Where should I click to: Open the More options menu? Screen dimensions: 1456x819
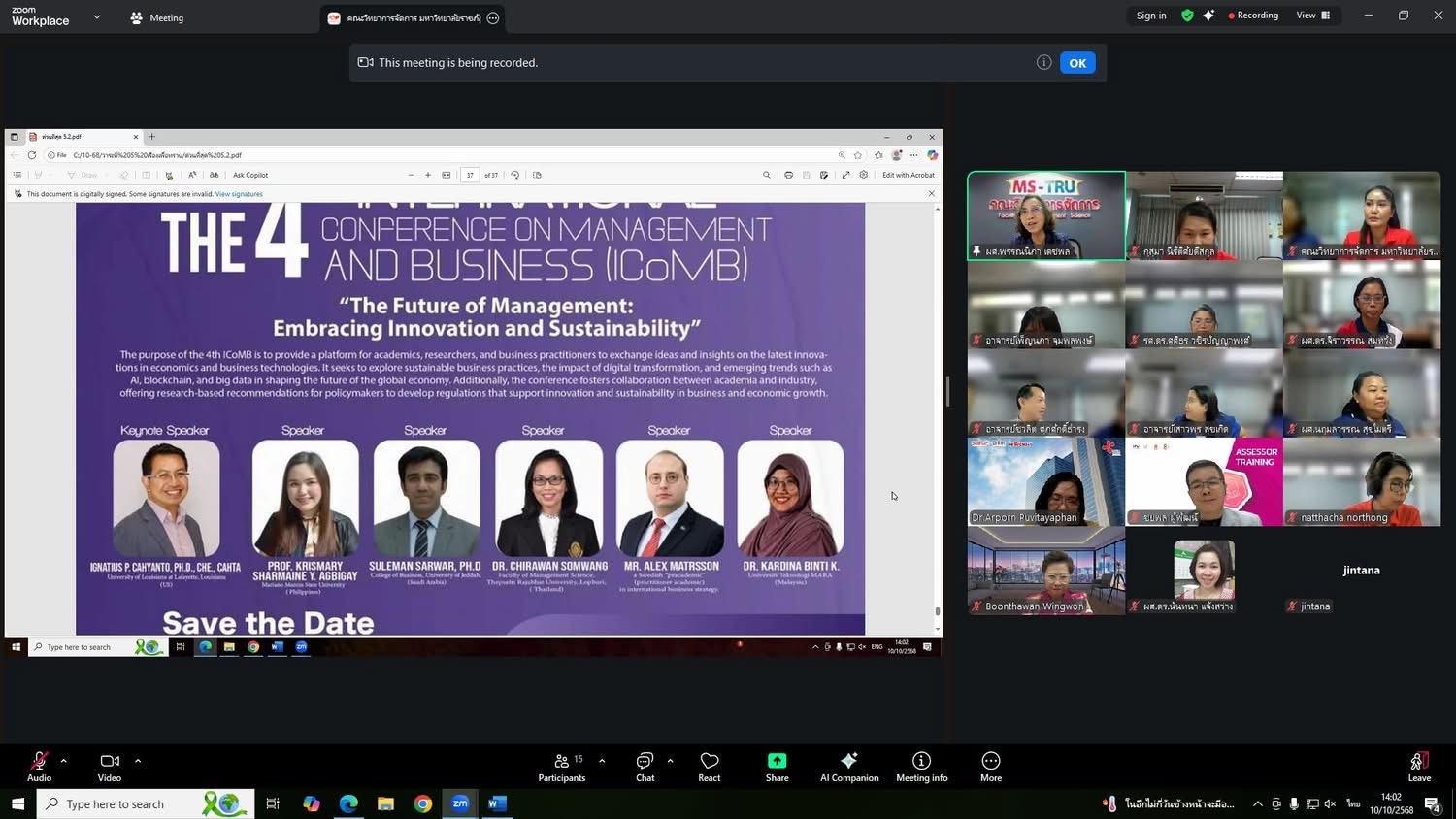coord(990,766)
